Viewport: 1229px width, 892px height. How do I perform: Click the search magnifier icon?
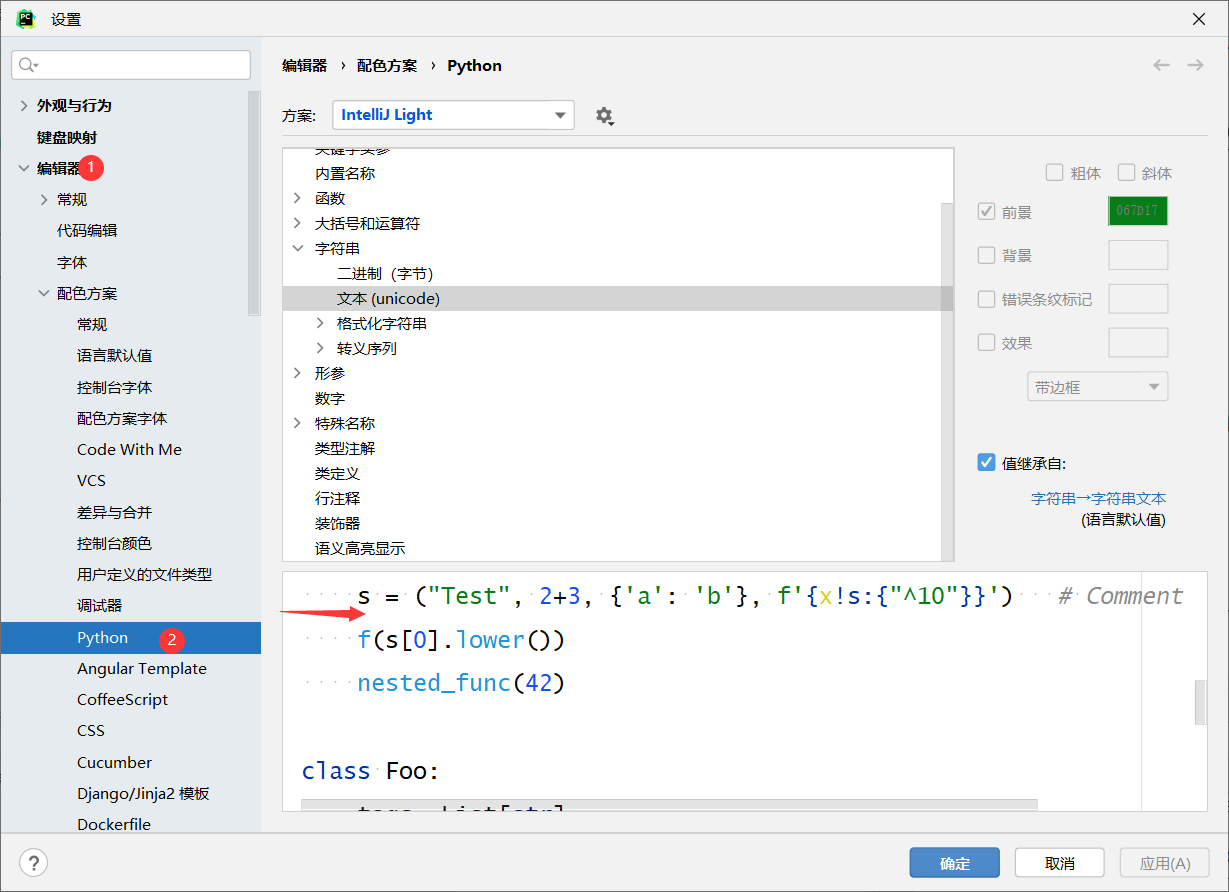point(28,65)
